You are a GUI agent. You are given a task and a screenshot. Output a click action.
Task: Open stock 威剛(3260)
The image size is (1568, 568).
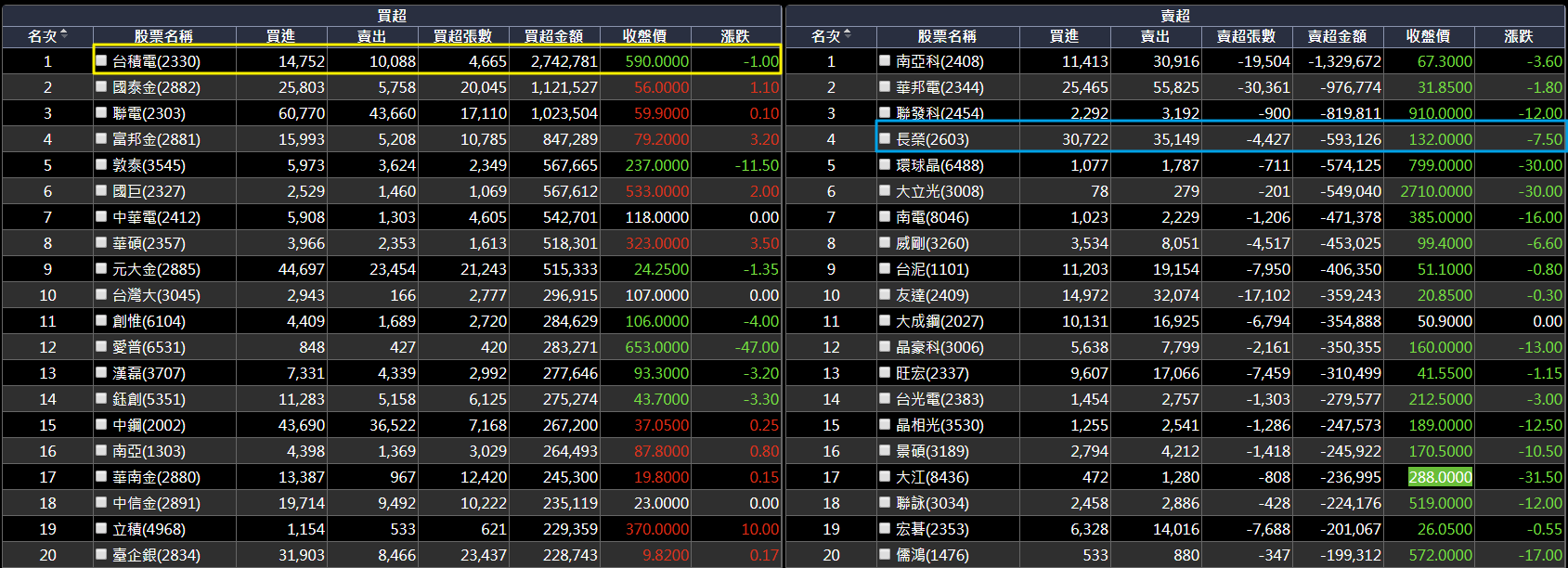[x=932, y=243]
